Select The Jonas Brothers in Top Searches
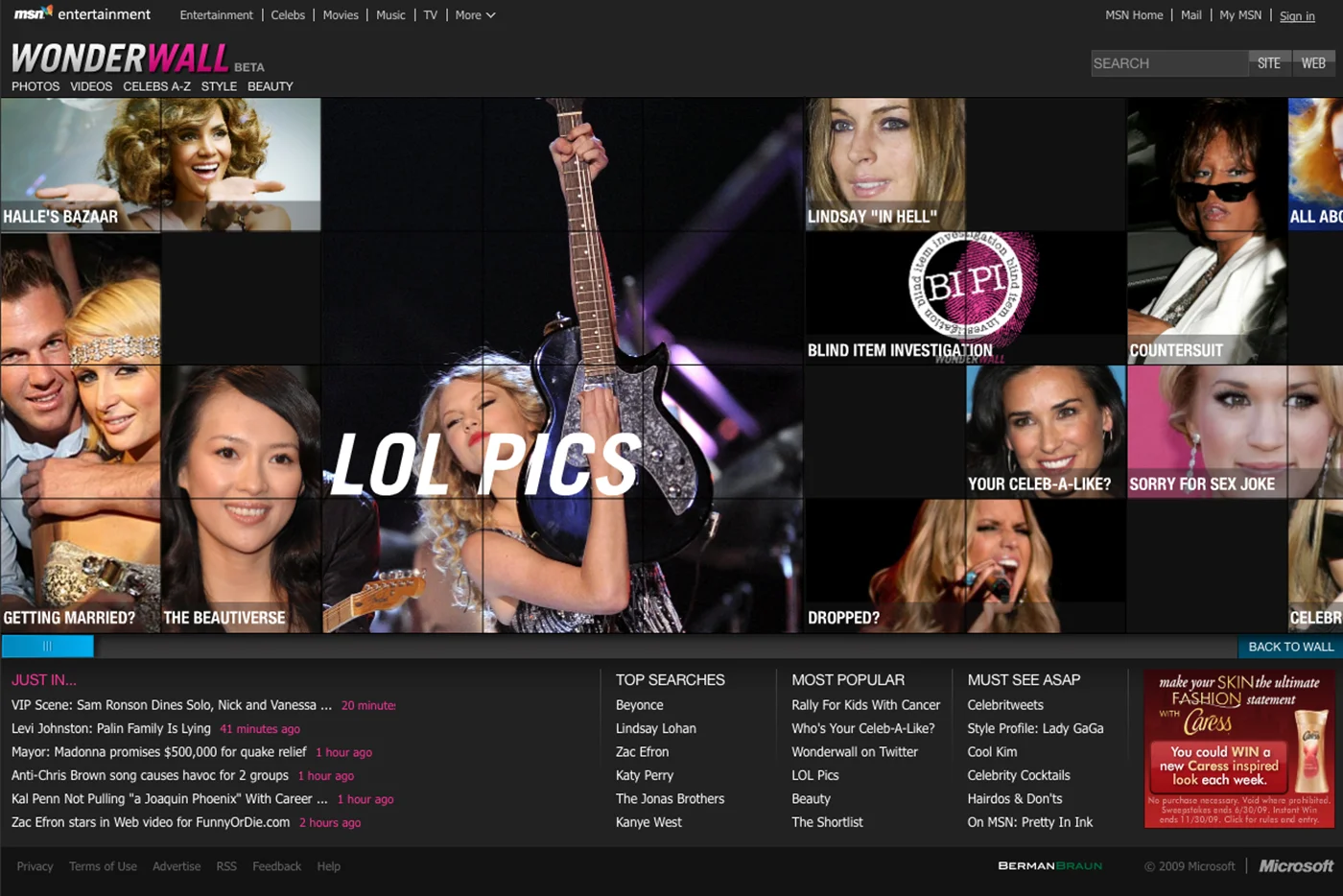Viewport: 1343px width, 896px height. (x=671, y=798)
